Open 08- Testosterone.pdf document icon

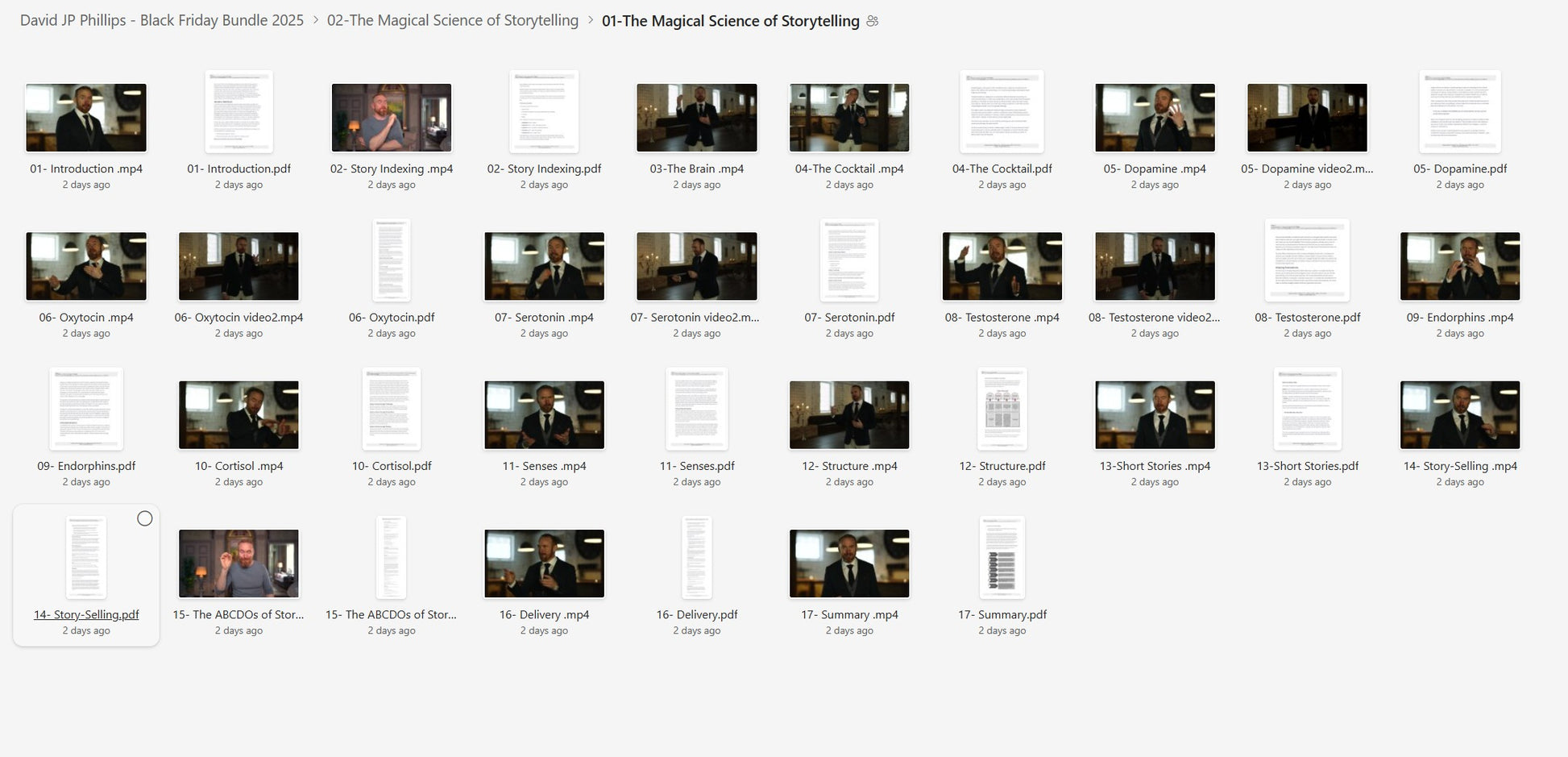pyautogui.click(x=1307, y=260)
